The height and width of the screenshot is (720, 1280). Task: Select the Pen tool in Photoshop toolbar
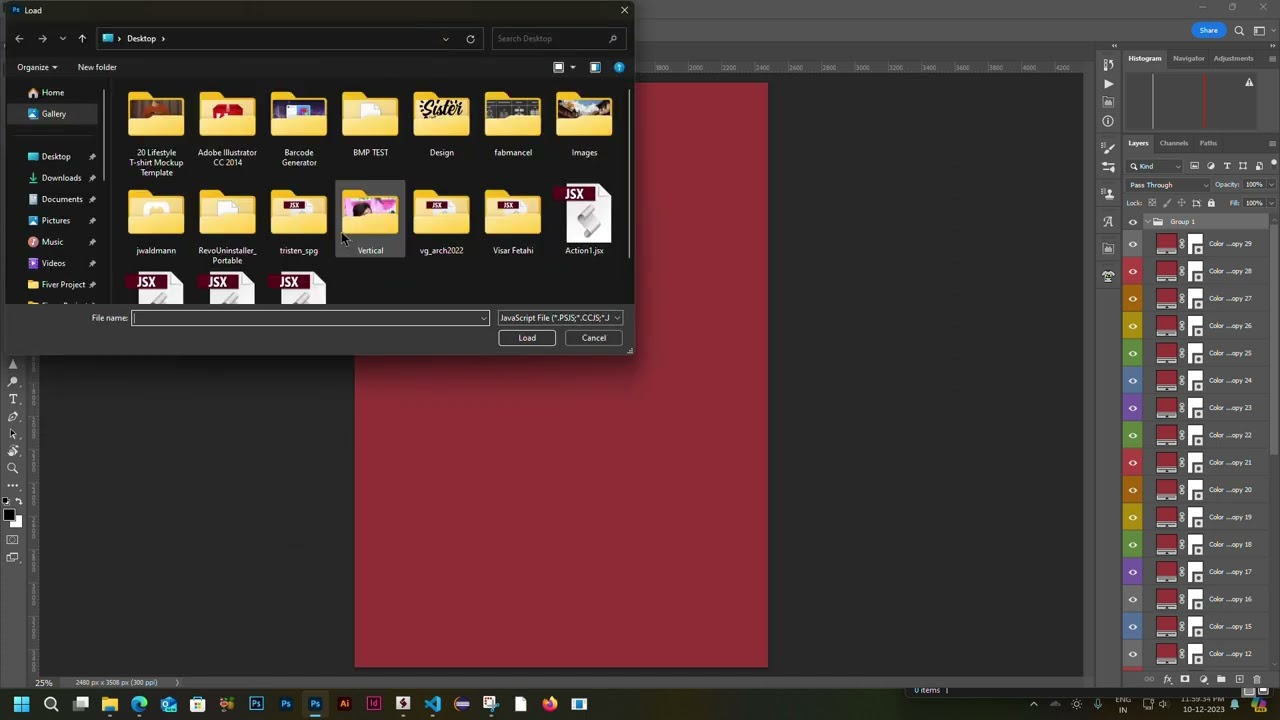pyautogui.click(x=13, y=416)
